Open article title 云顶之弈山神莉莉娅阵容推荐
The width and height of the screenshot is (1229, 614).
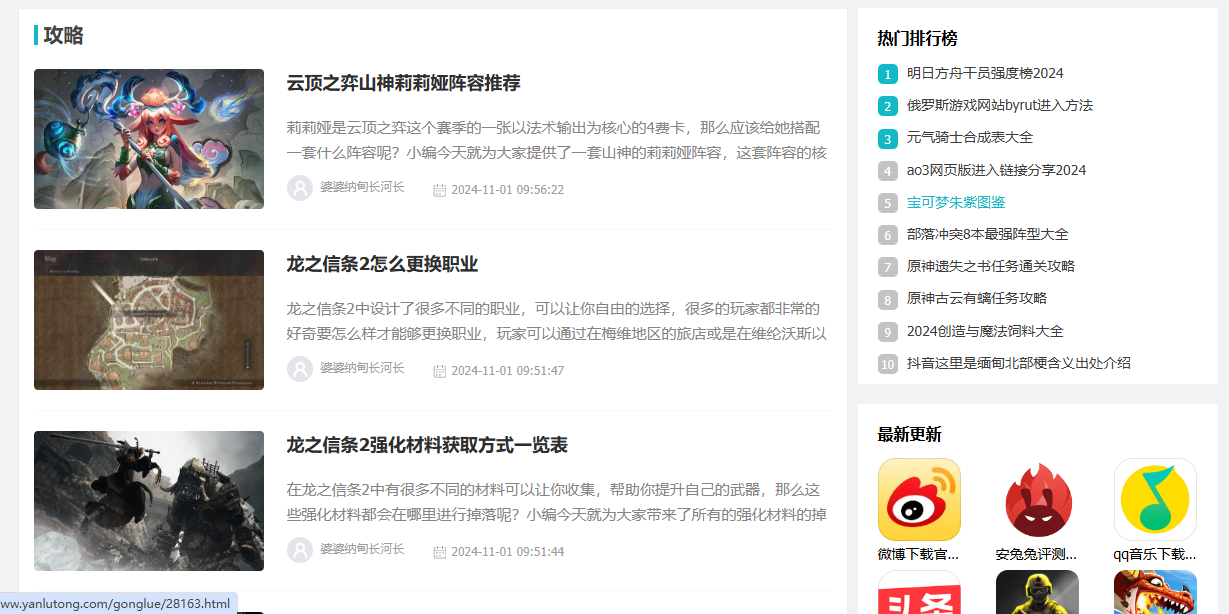coord(403,83)
